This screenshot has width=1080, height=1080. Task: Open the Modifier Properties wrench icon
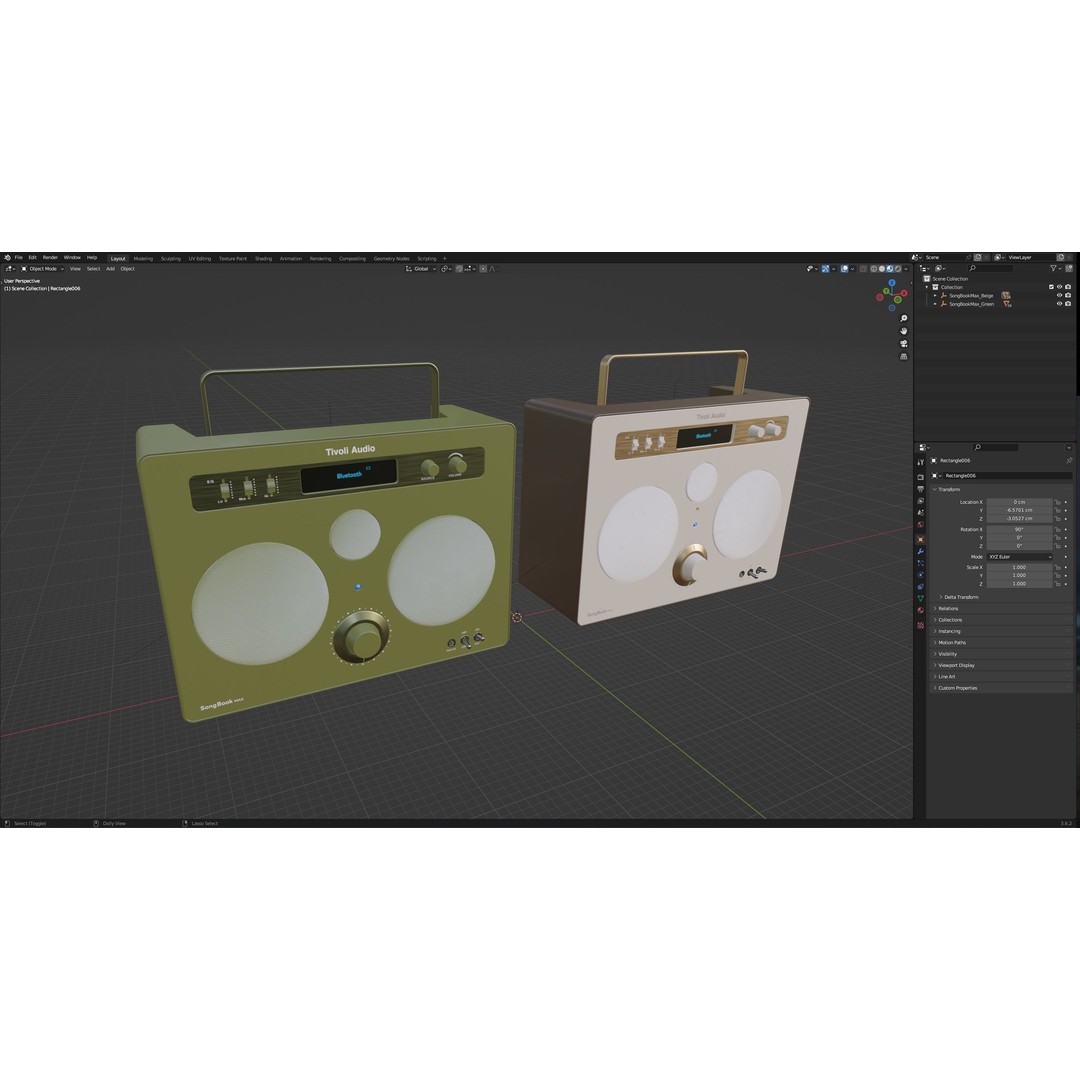click(x=921, y=551)
